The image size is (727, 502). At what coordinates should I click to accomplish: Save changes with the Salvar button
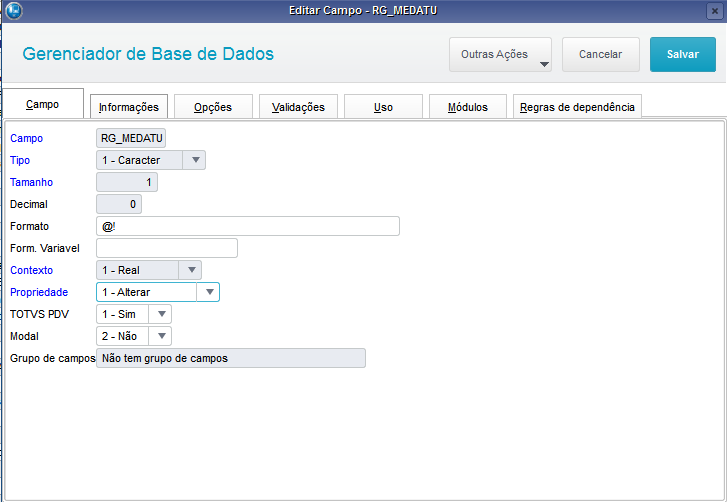682,54
